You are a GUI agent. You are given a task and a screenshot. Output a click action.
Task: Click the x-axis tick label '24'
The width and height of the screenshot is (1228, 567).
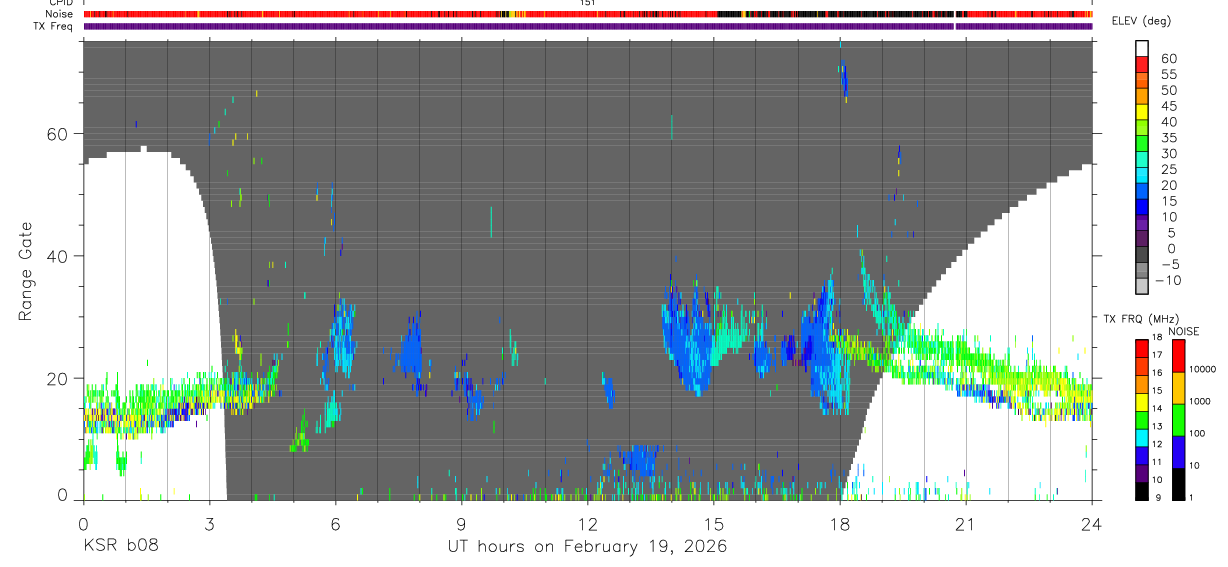coord(1092,523)
